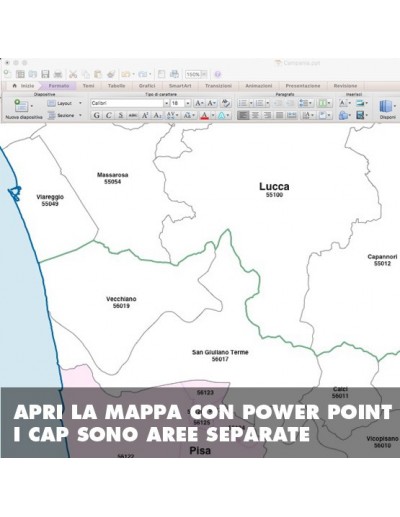Screen dimensions: 400x517
Task: Click the Justify Text icon
Action: tap(279, 115)
